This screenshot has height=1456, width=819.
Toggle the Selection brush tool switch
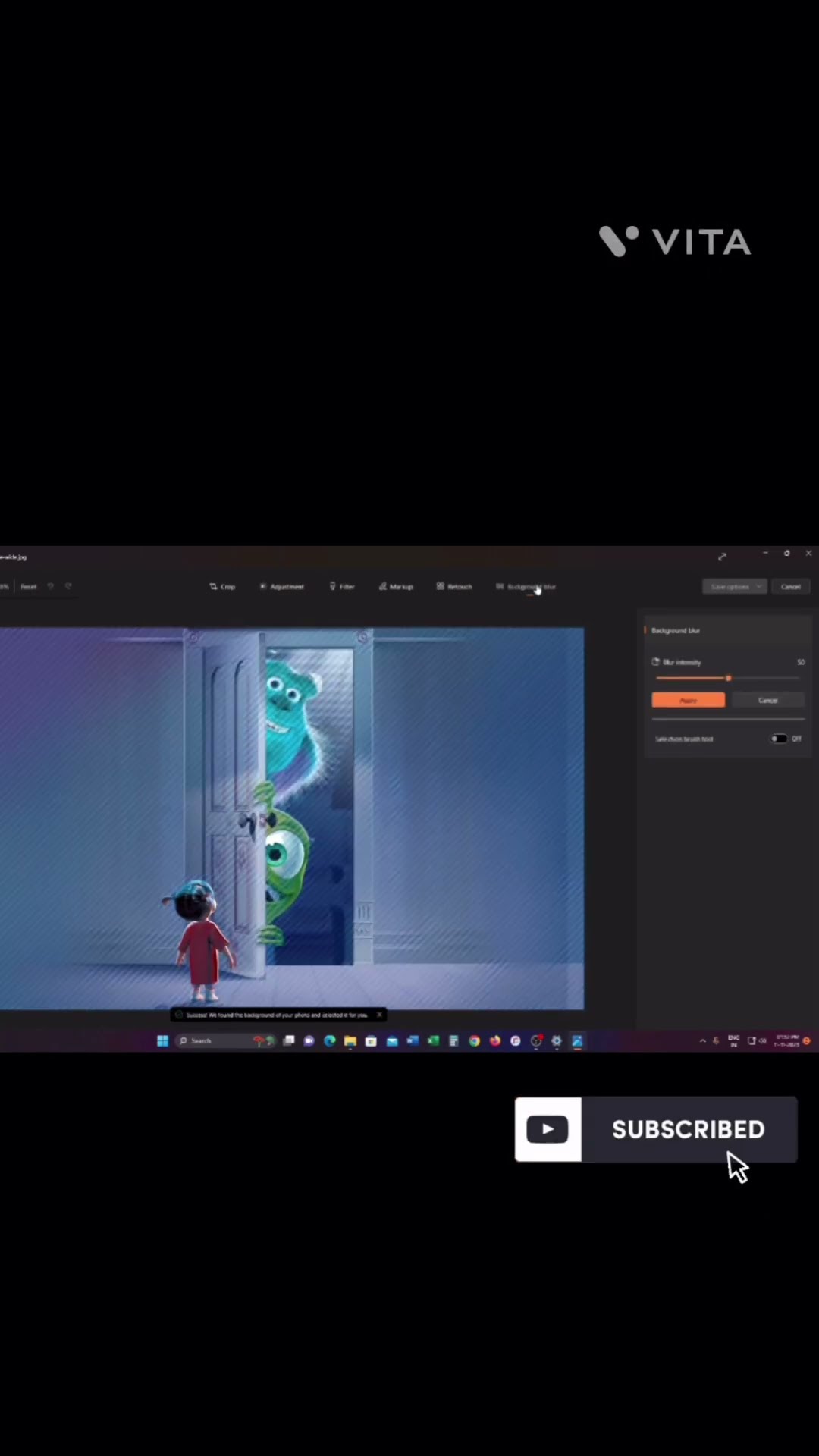coord(779,739)
